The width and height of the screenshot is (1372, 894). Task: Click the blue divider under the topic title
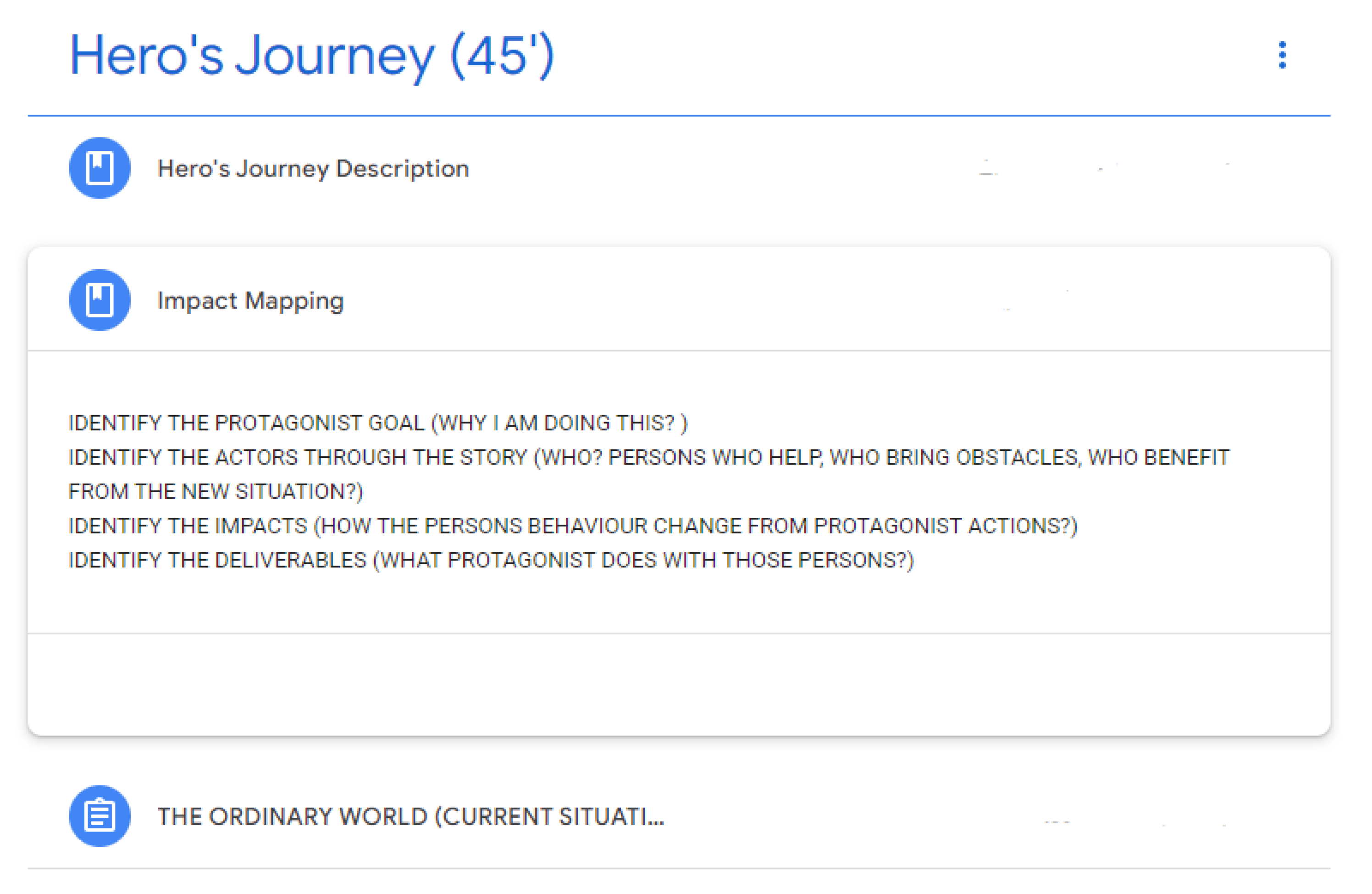(x=679, y=115)
